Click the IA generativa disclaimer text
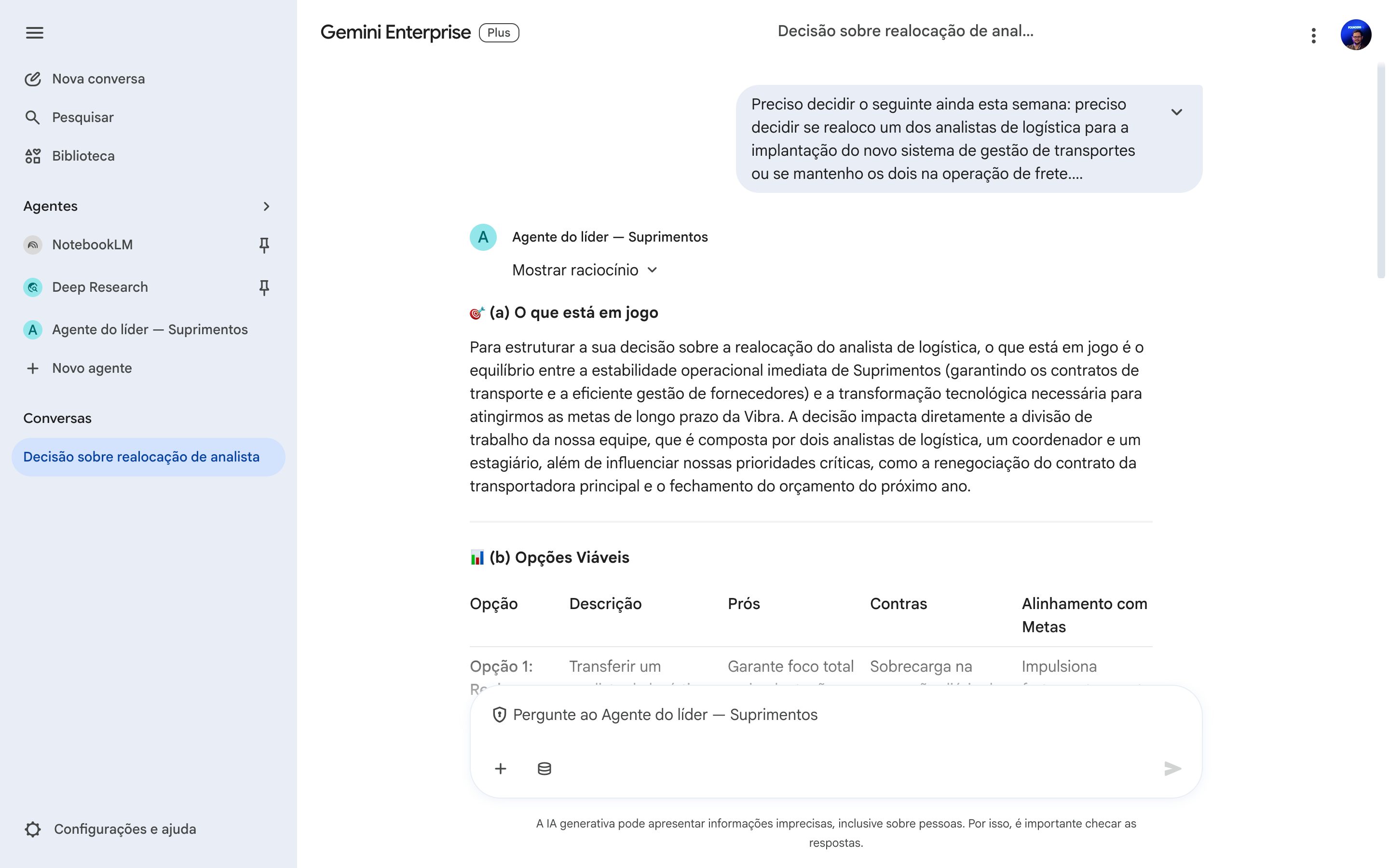The width and height of the screenshot is (1389, 868). [836, 833]
